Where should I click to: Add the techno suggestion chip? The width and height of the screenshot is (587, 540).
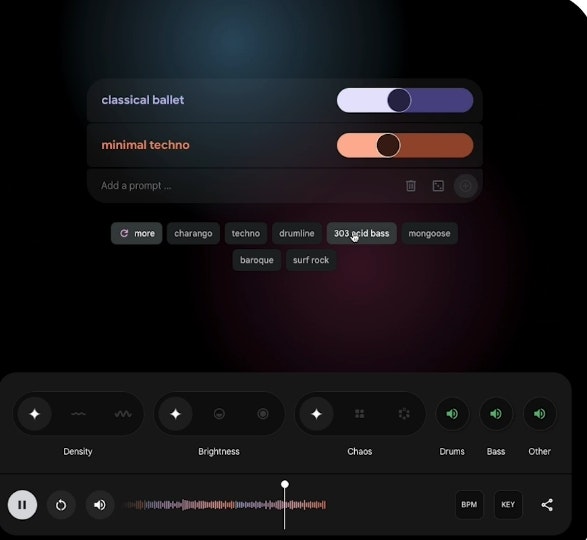click(246, 233)
